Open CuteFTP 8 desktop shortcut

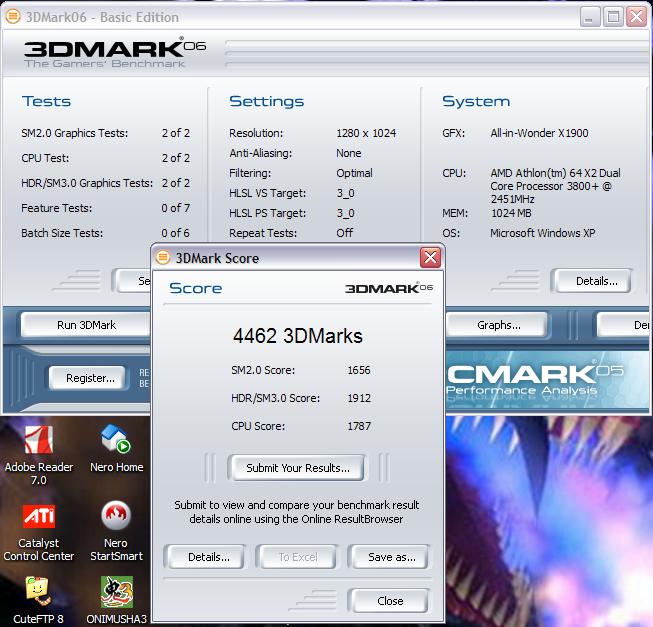coord(38,592)
